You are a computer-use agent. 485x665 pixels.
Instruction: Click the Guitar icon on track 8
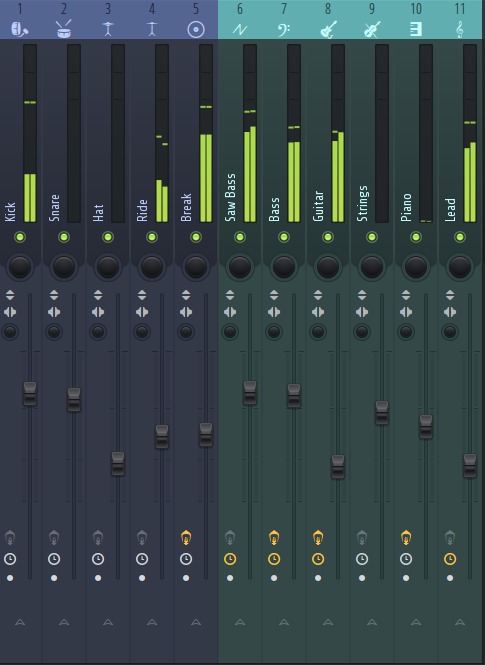point(328,30)
